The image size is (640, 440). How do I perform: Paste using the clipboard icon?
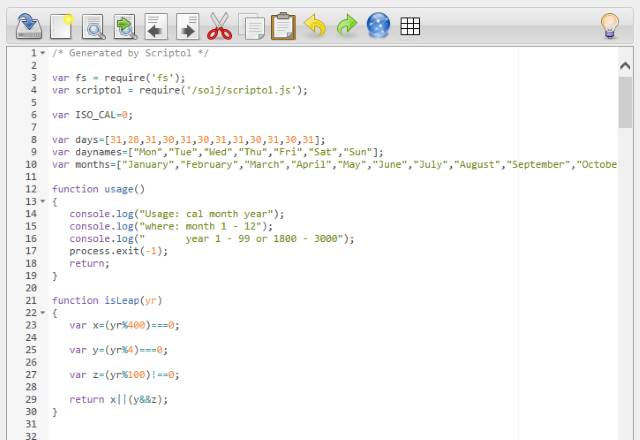click(x=283, y=26)
